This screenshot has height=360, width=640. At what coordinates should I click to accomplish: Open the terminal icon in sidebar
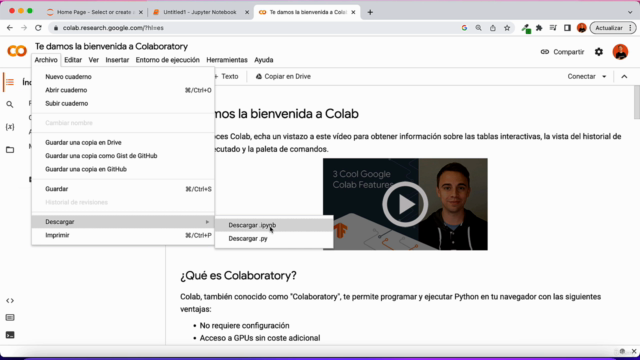point(10,335)
